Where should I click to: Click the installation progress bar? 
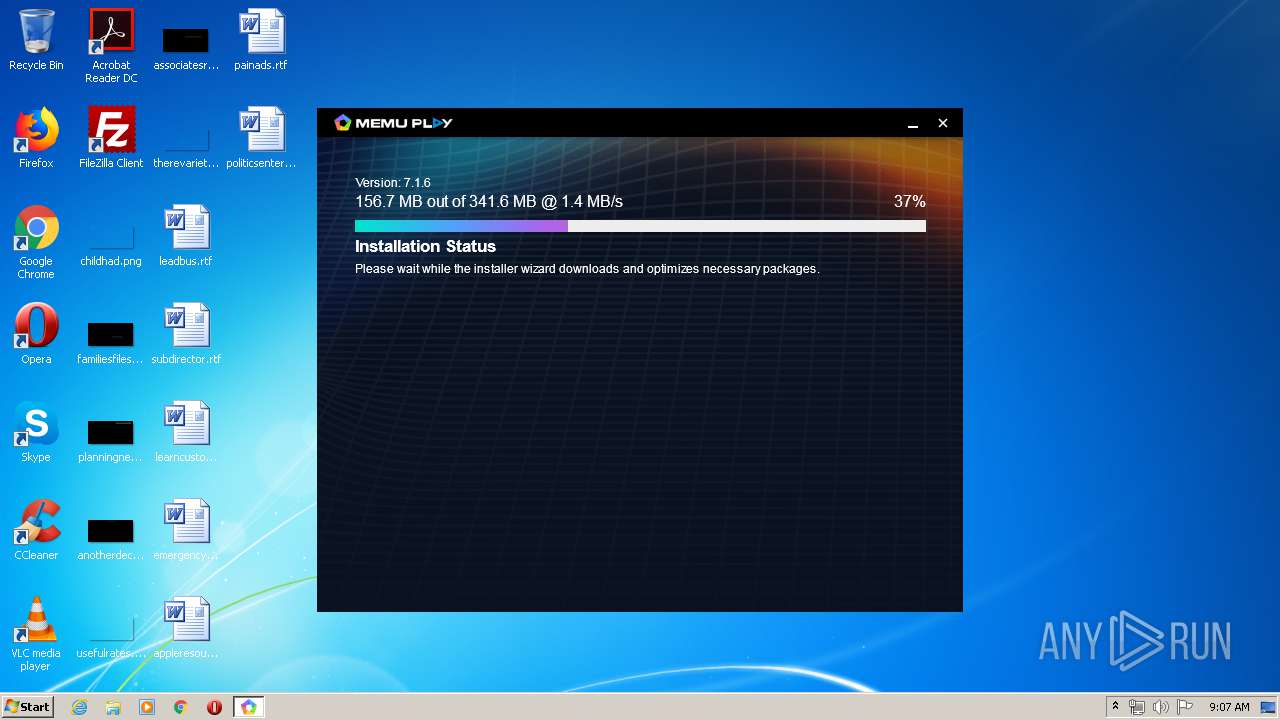(640, 226)
